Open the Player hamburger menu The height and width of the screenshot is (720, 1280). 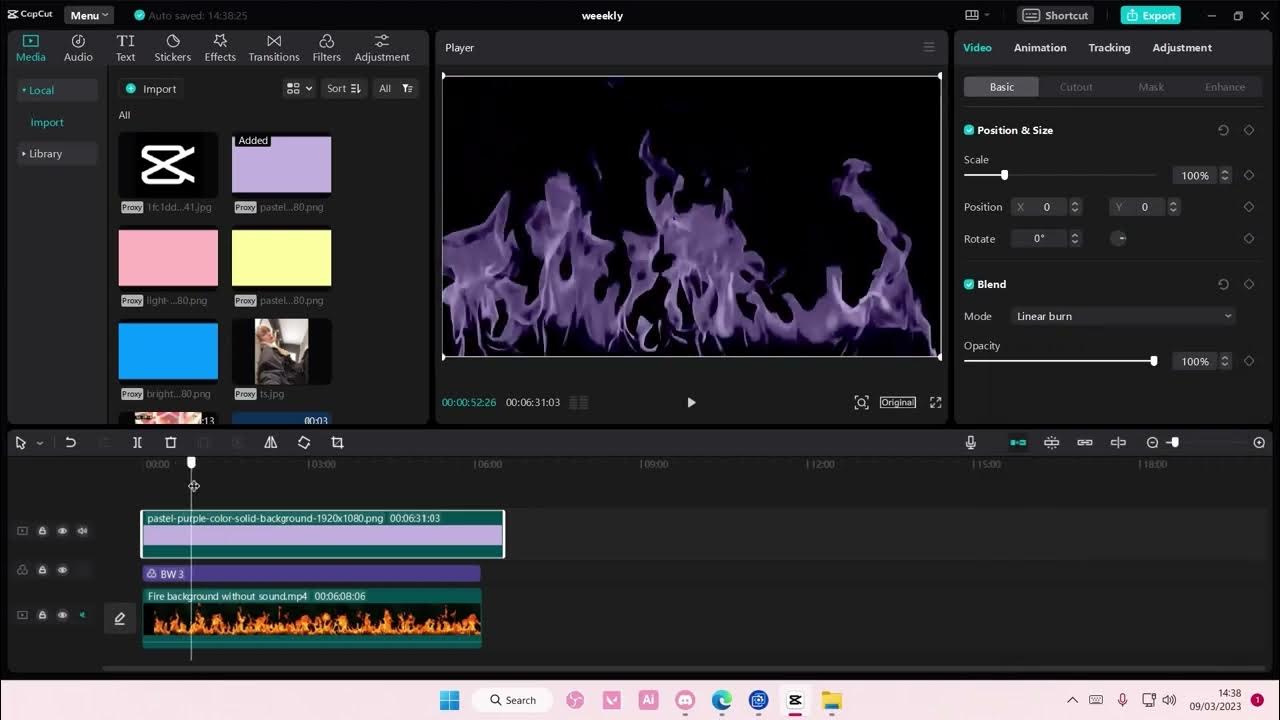click(x=929, y=47)
